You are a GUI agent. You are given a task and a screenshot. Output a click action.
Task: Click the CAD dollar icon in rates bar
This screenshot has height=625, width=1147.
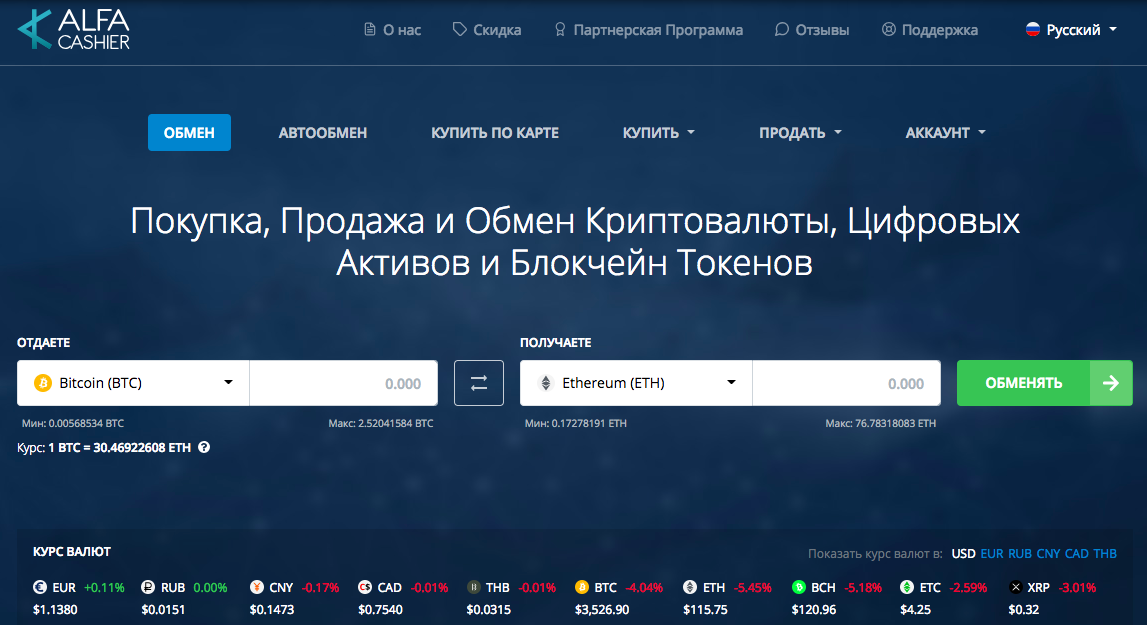click(365, 587)
